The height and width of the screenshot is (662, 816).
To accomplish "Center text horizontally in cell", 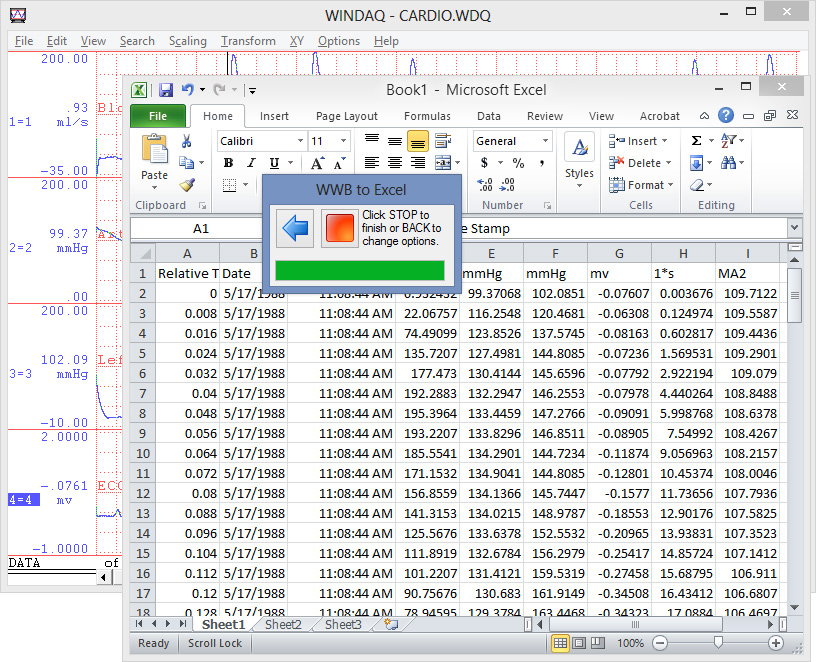I will click(395, 163).
